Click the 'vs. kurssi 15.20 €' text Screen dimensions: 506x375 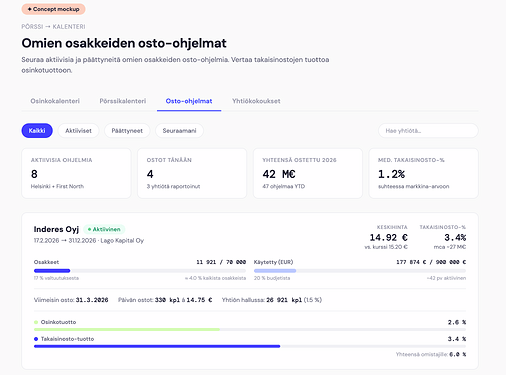pos(386,247)
